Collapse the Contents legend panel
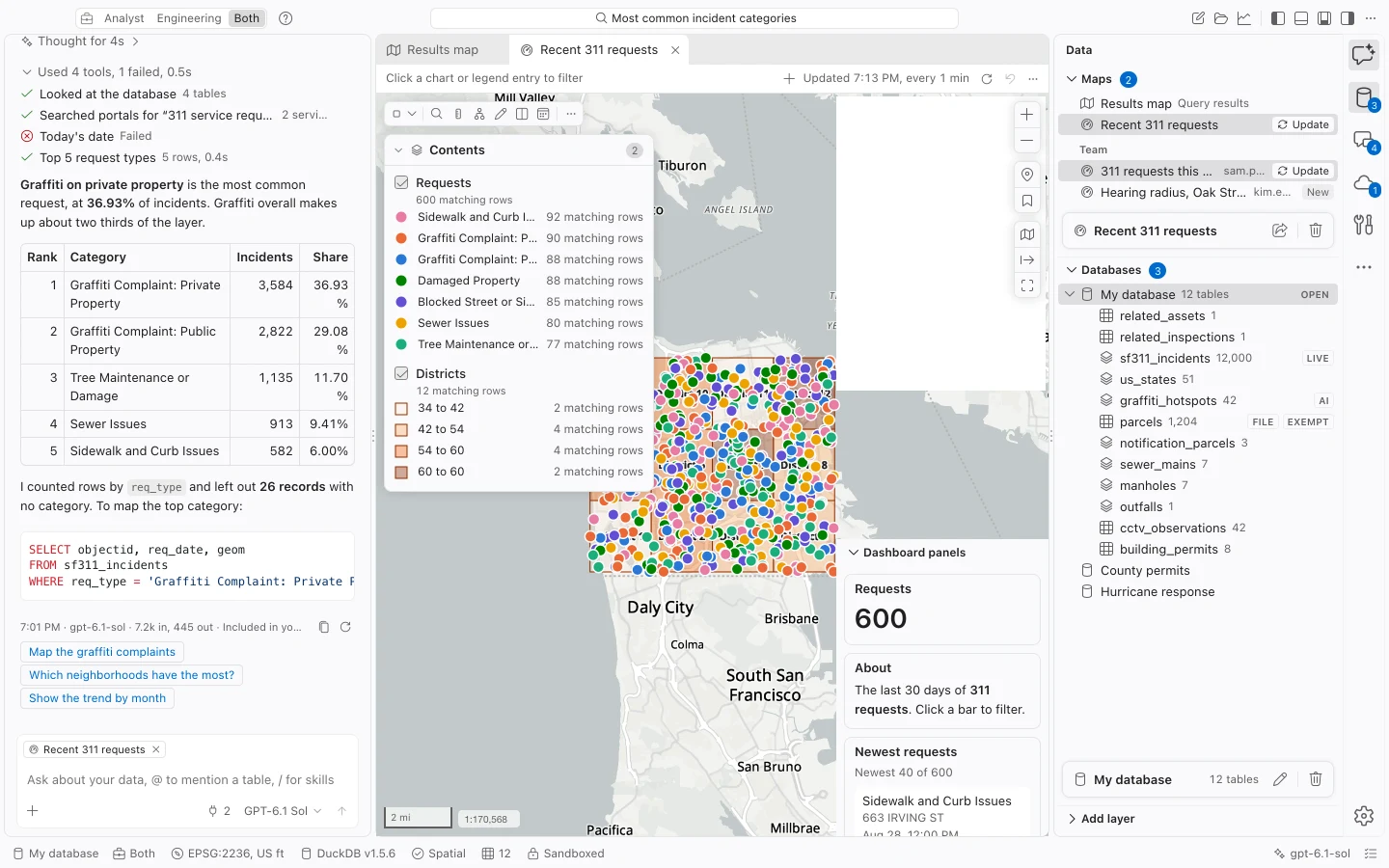1389x868 pixels. coord(398,150)
